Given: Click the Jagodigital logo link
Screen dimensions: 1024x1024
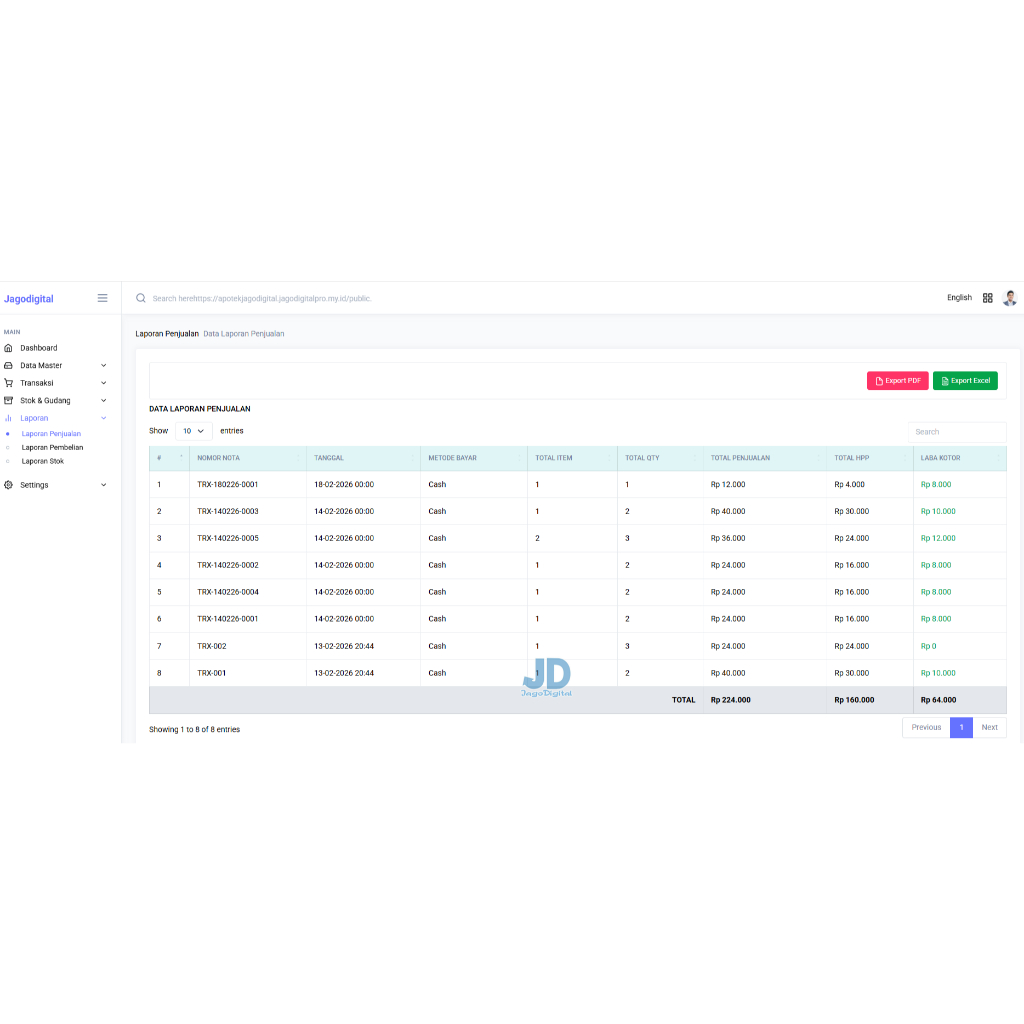Looking at the screenshot, I should click(x=29, y=298).
